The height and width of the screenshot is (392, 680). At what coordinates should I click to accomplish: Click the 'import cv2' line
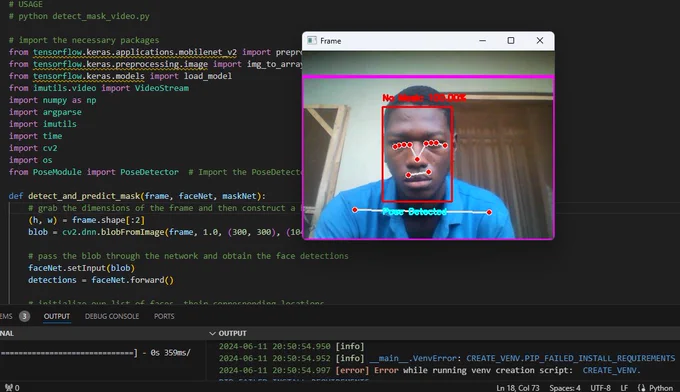33,148
